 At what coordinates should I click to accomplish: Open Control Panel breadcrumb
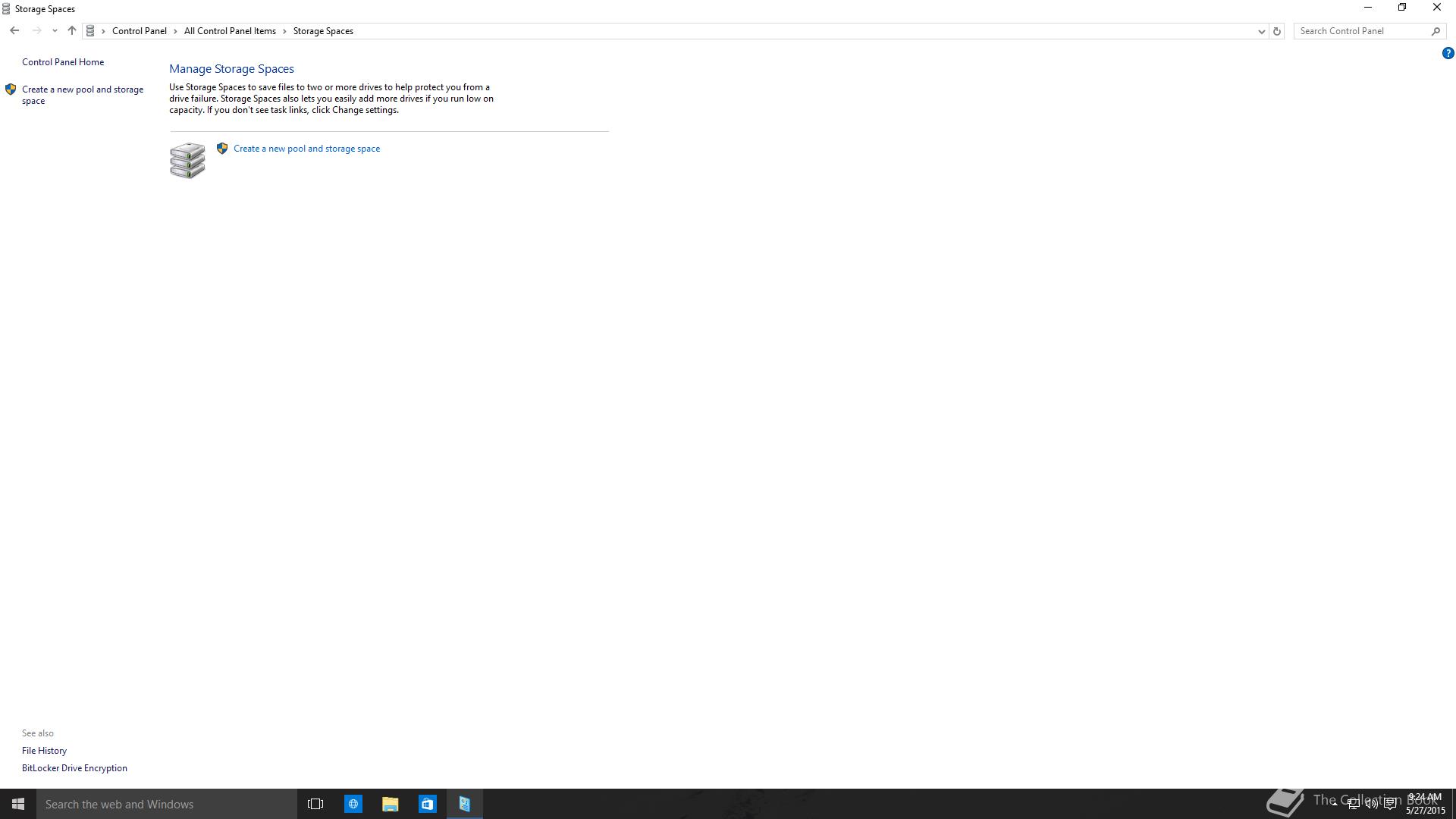(140, 31)
